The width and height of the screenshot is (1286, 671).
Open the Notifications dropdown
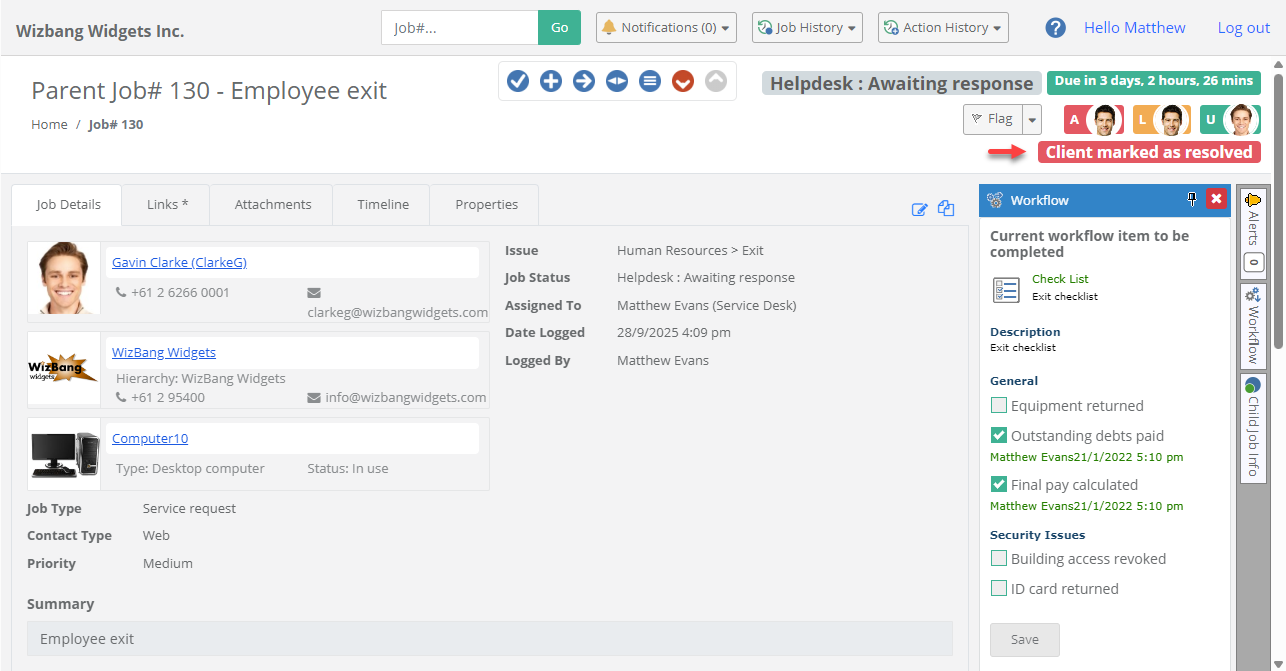(x=666, y=28)
